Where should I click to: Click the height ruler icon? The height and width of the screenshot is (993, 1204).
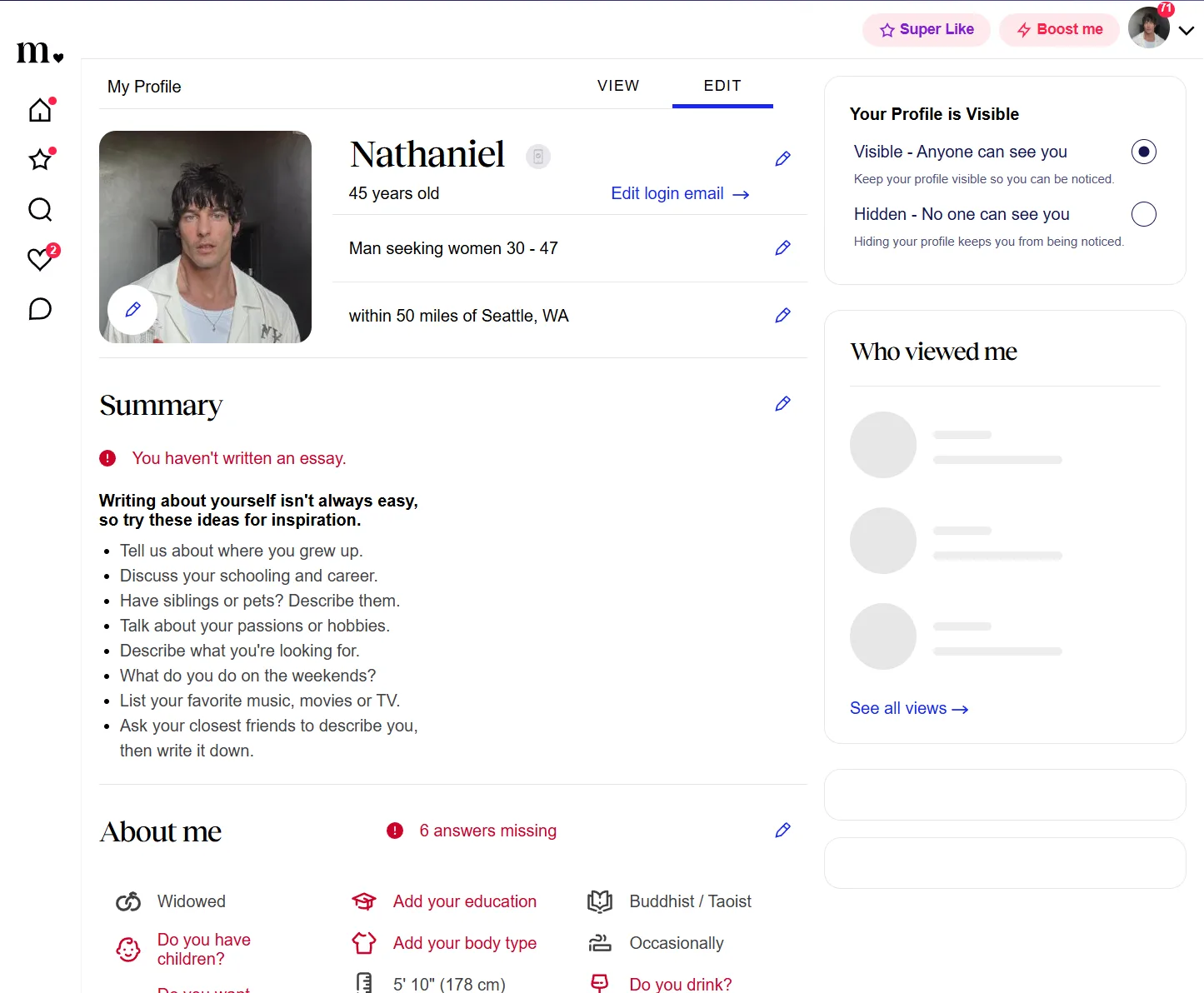tap(364, 983)
